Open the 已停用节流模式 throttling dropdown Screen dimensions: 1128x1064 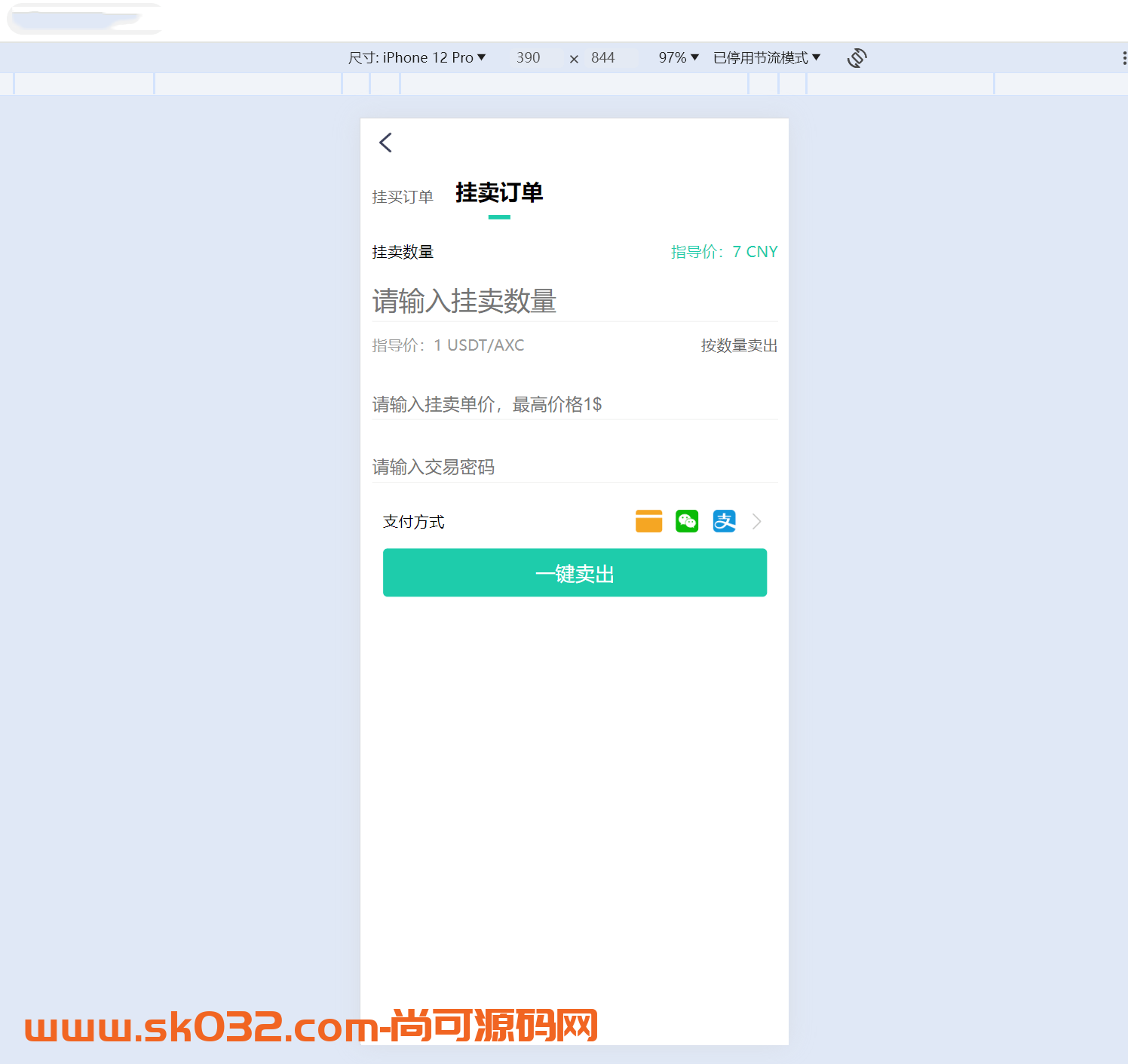click(x=767, y=58)
